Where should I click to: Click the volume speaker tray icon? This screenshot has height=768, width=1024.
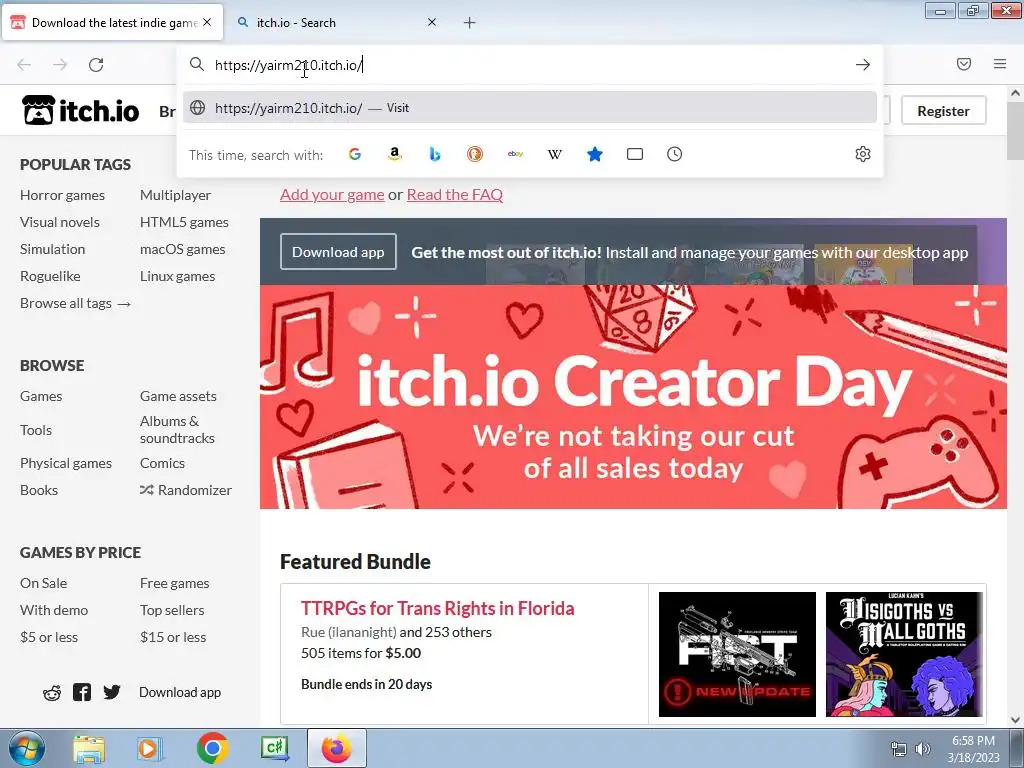(922, 750)
